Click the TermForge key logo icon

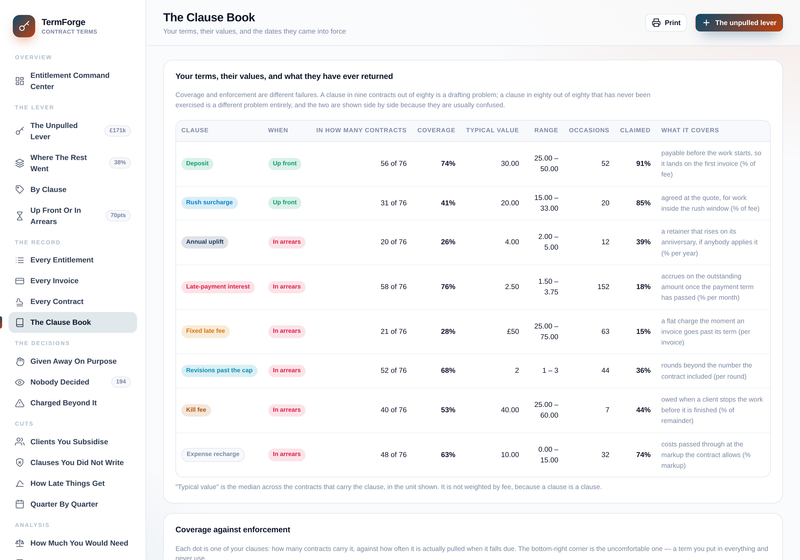pyautogui.click(x=24, y=26)
